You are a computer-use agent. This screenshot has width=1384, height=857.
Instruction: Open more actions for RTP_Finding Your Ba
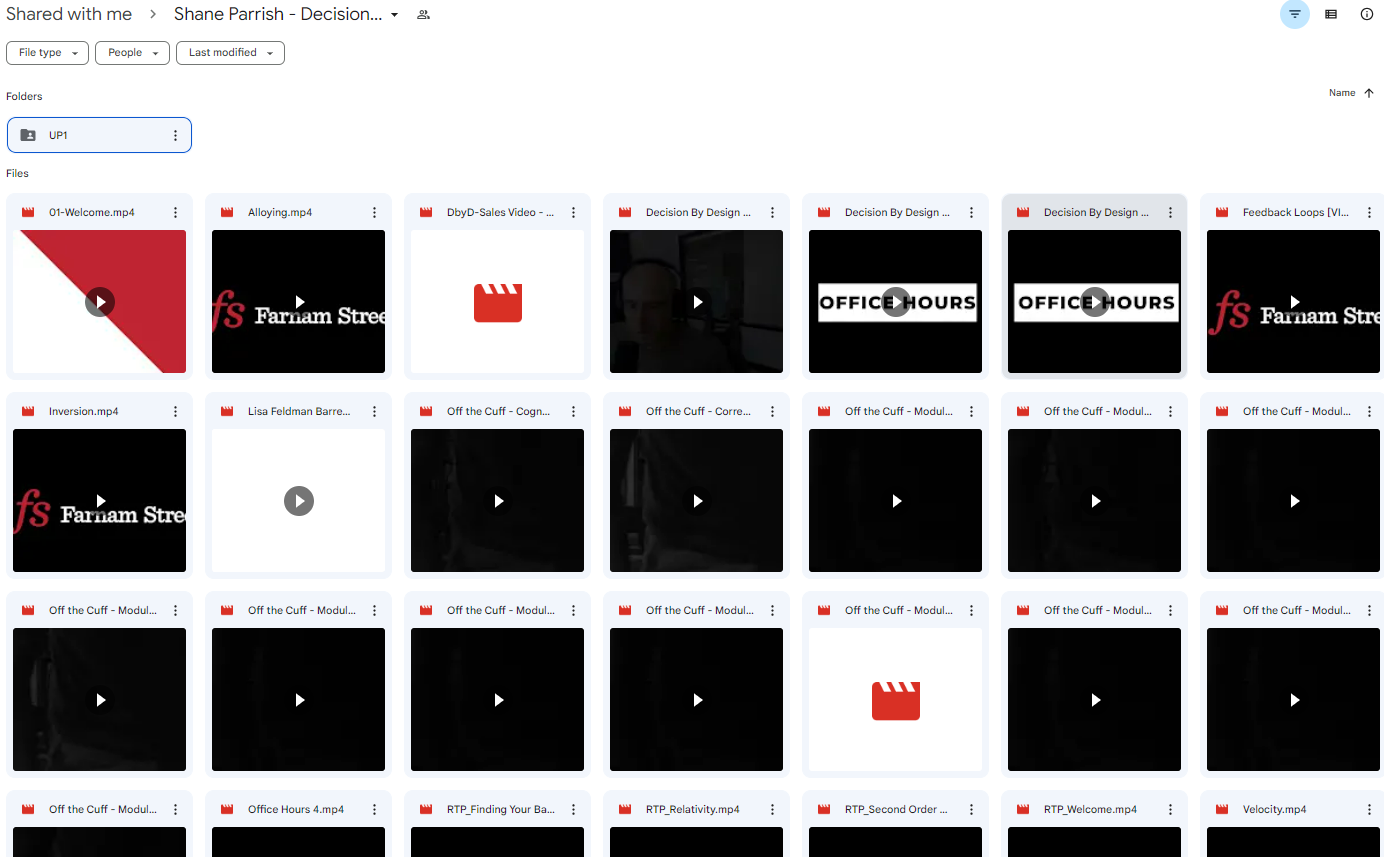click(x=573, y=810)
